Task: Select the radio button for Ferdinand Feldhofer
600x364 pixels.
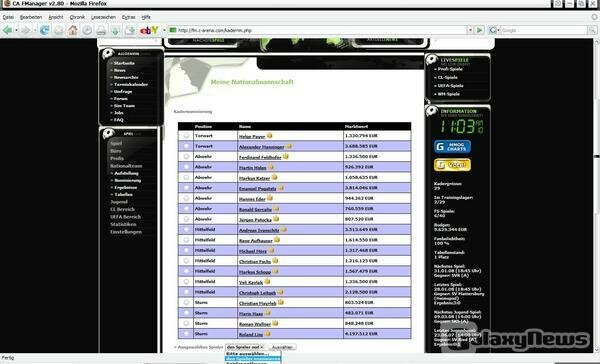Action: click(x=186, y=157)
